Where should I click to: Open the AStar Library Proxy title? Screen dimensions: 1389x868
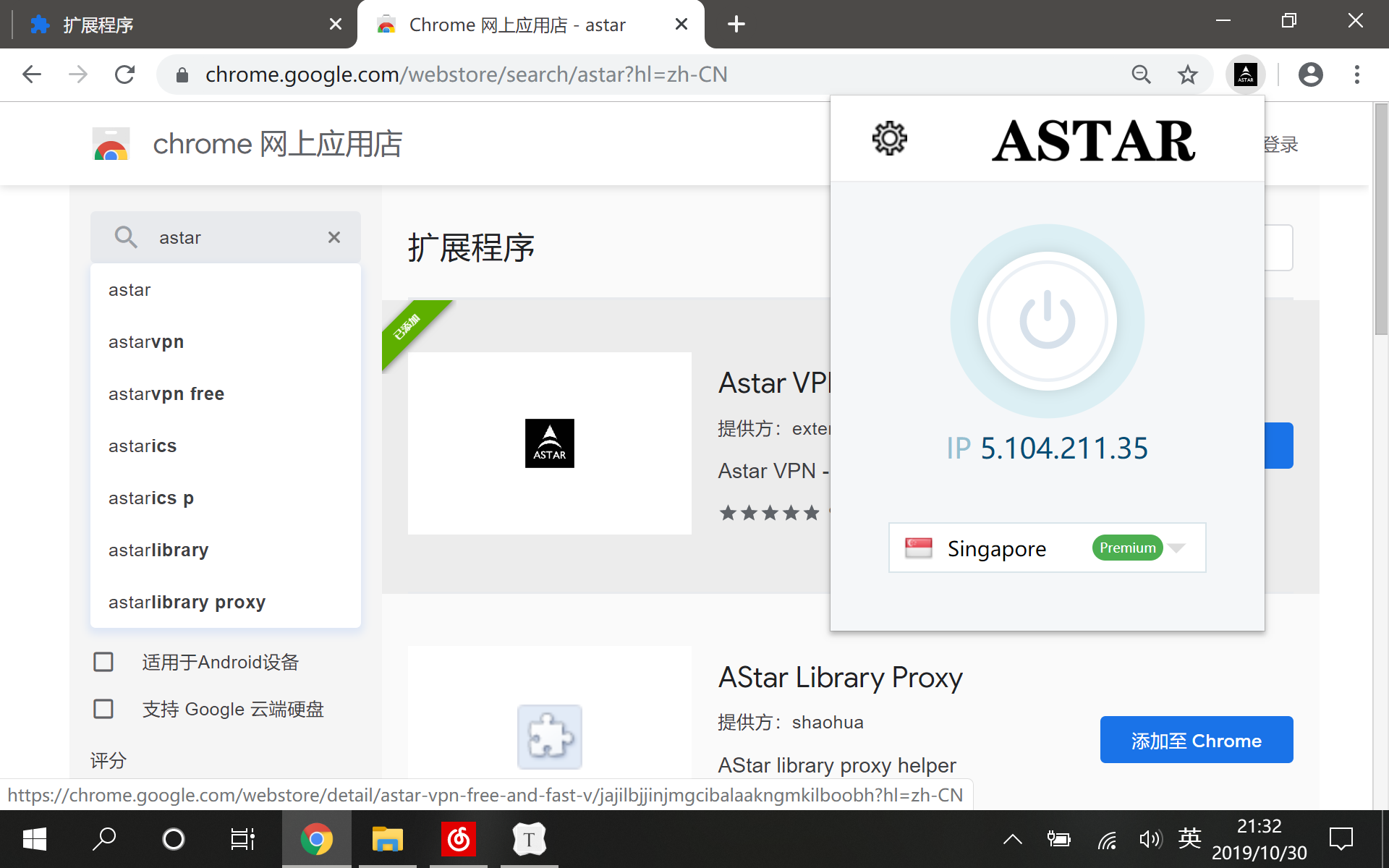840,678
